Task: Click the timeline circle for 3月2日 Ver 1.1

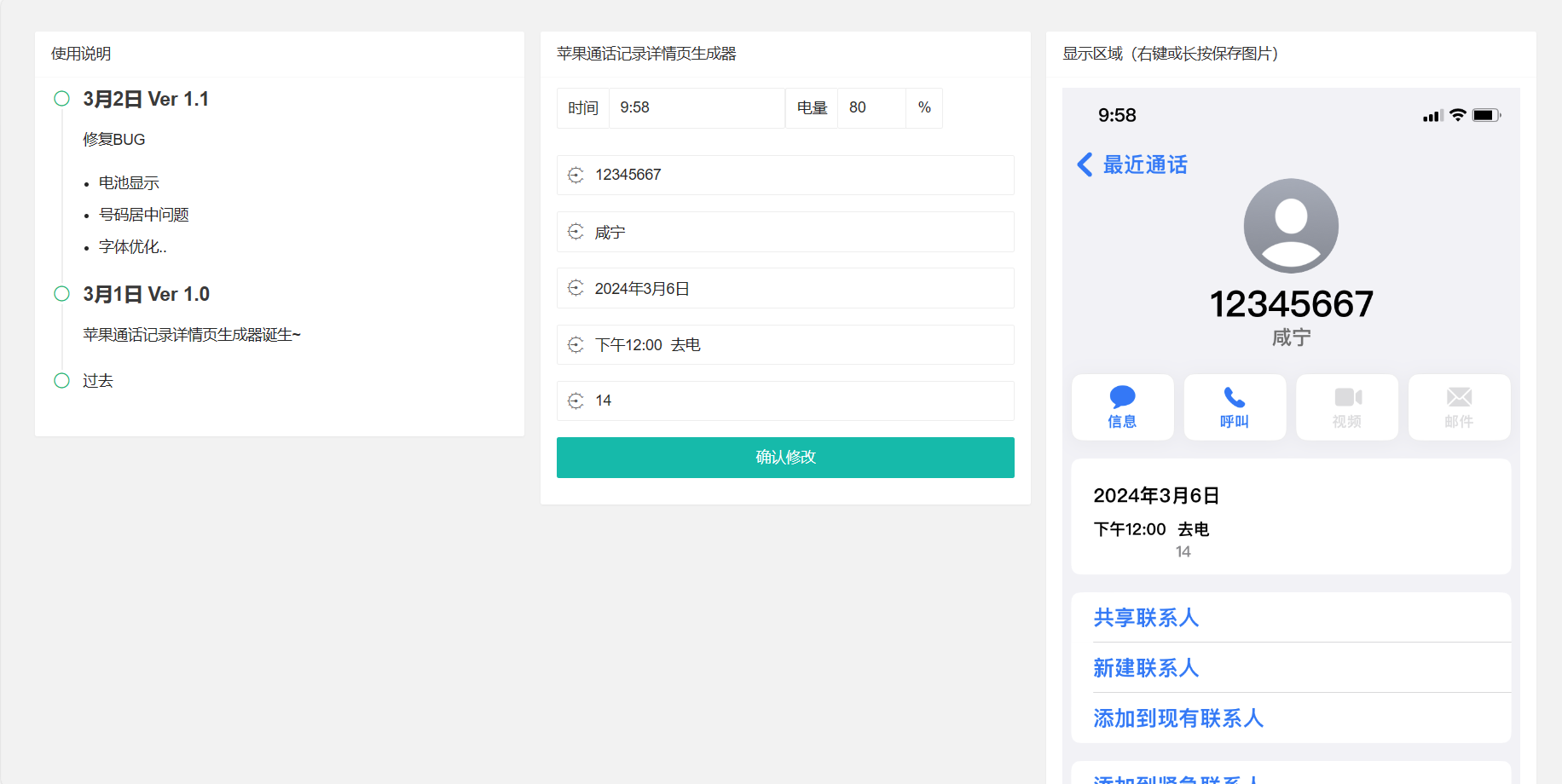Action: pos(61,99)
